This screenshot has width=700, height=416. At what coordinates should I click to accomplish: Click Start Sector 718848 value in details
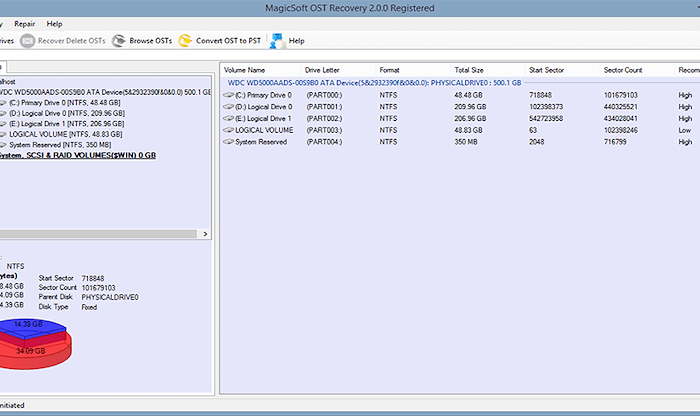(92, 278)
